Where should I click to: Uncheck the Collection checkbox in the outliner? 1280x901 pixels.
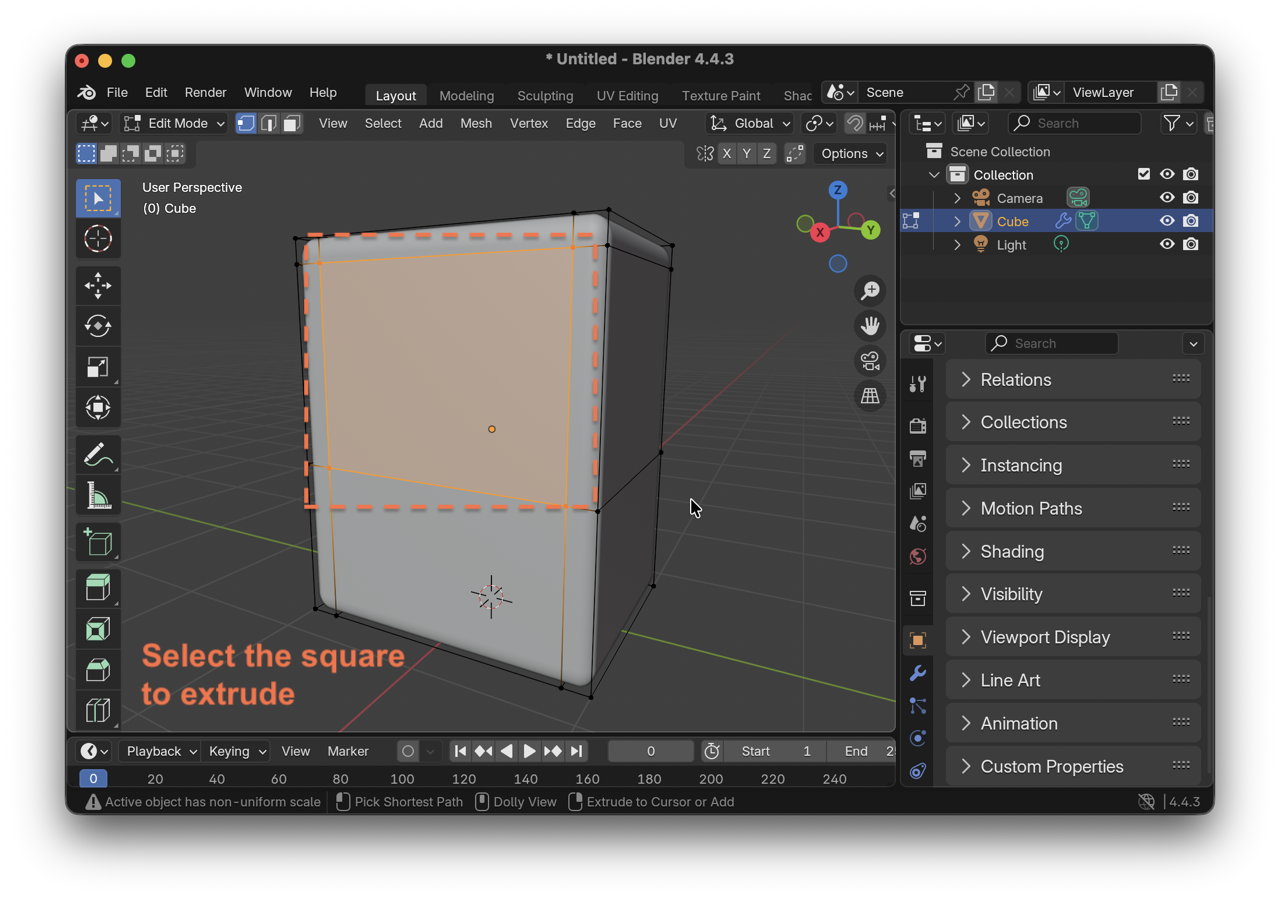pos(1143,173)
